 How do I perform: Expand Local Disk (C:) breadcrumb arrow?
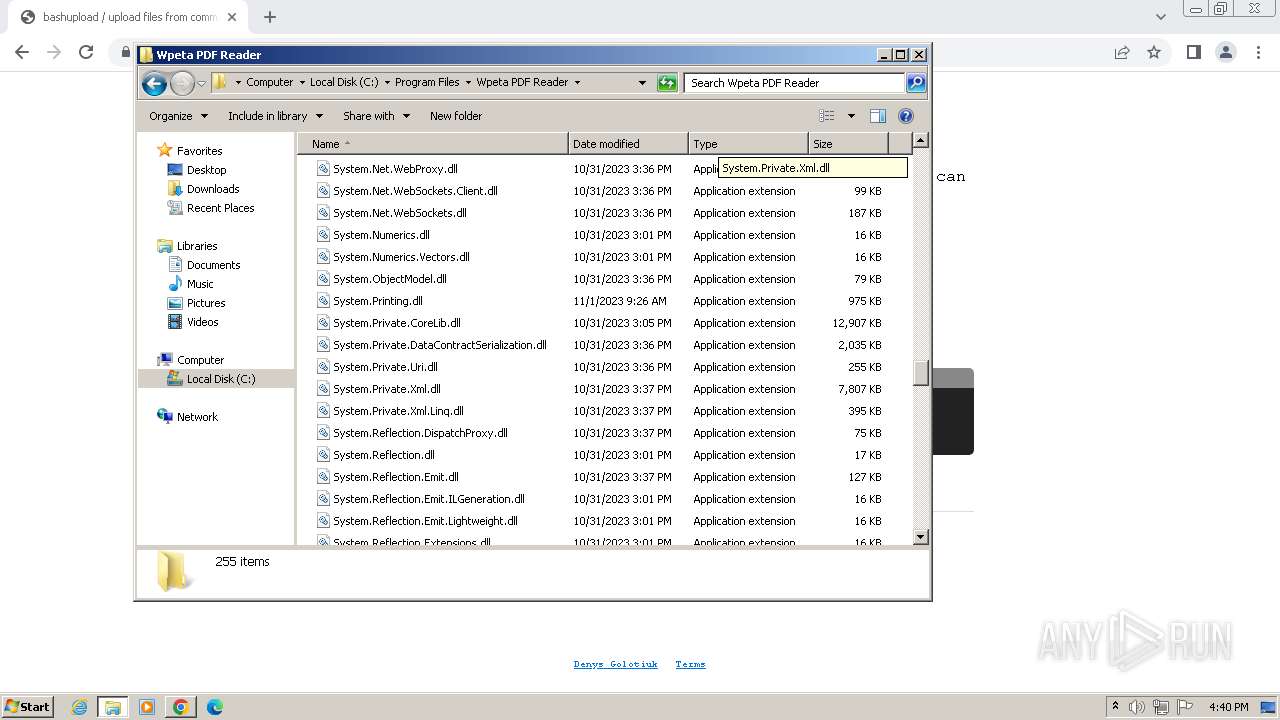386,83
